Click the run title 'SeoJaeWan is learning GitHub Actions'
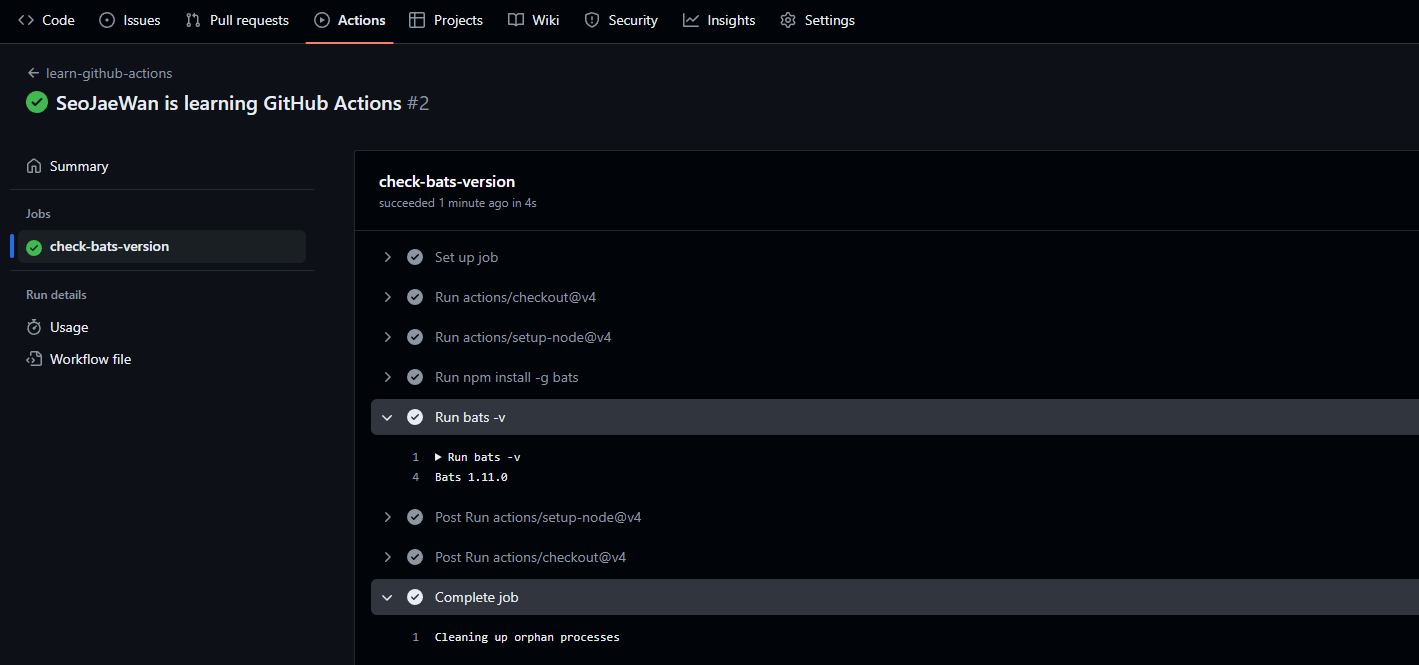Viewport: 1419px width, 665px height. [x=229, y=103]
